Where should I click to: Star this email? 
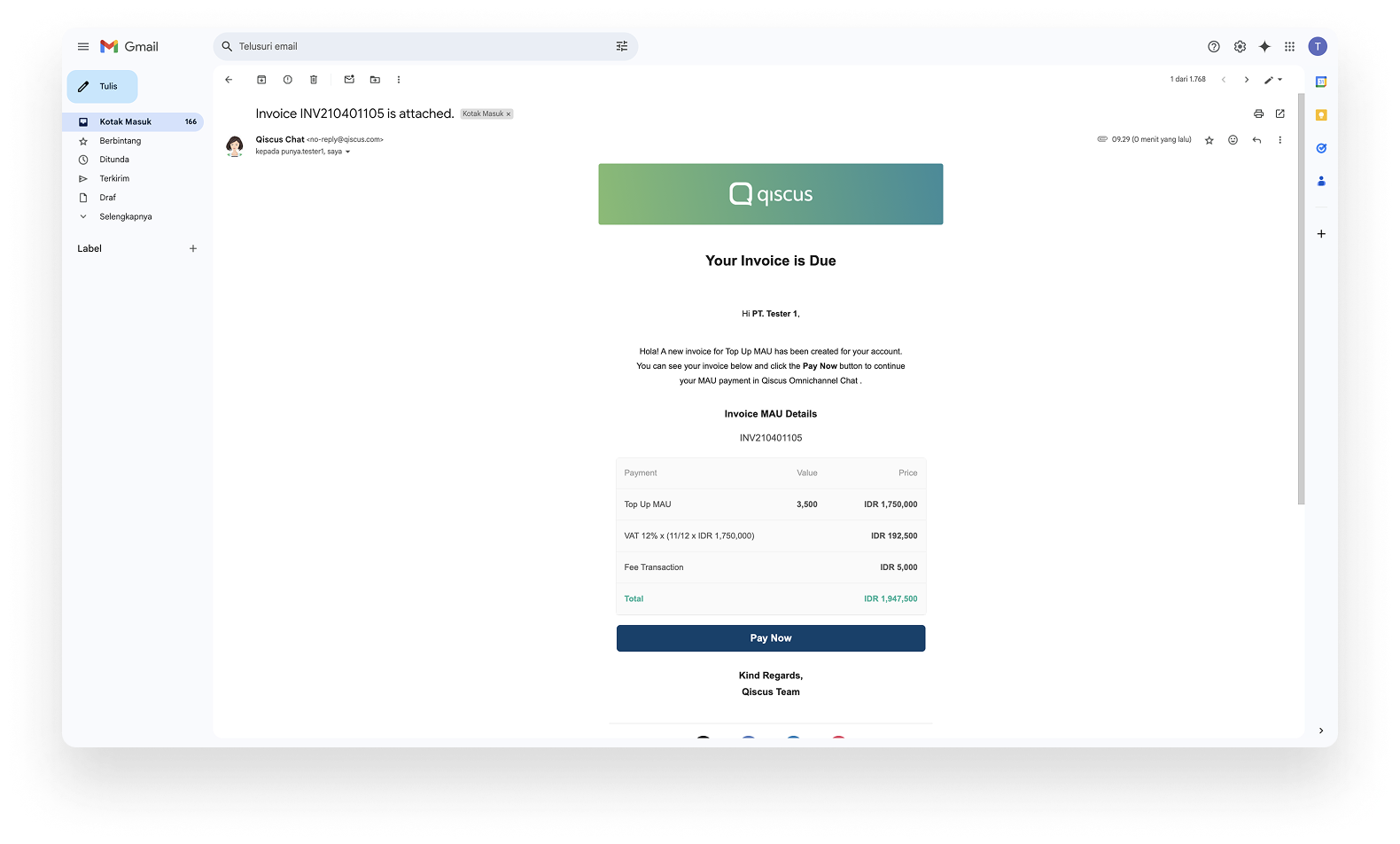click(1209, 140)
